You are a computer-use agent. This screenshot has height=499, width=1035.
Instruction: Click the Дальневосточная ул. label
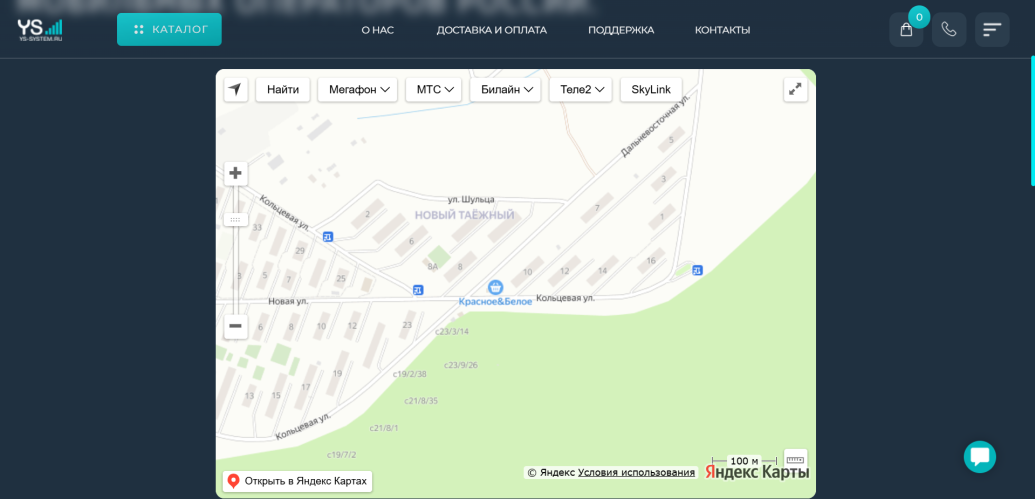coord(655,125)
